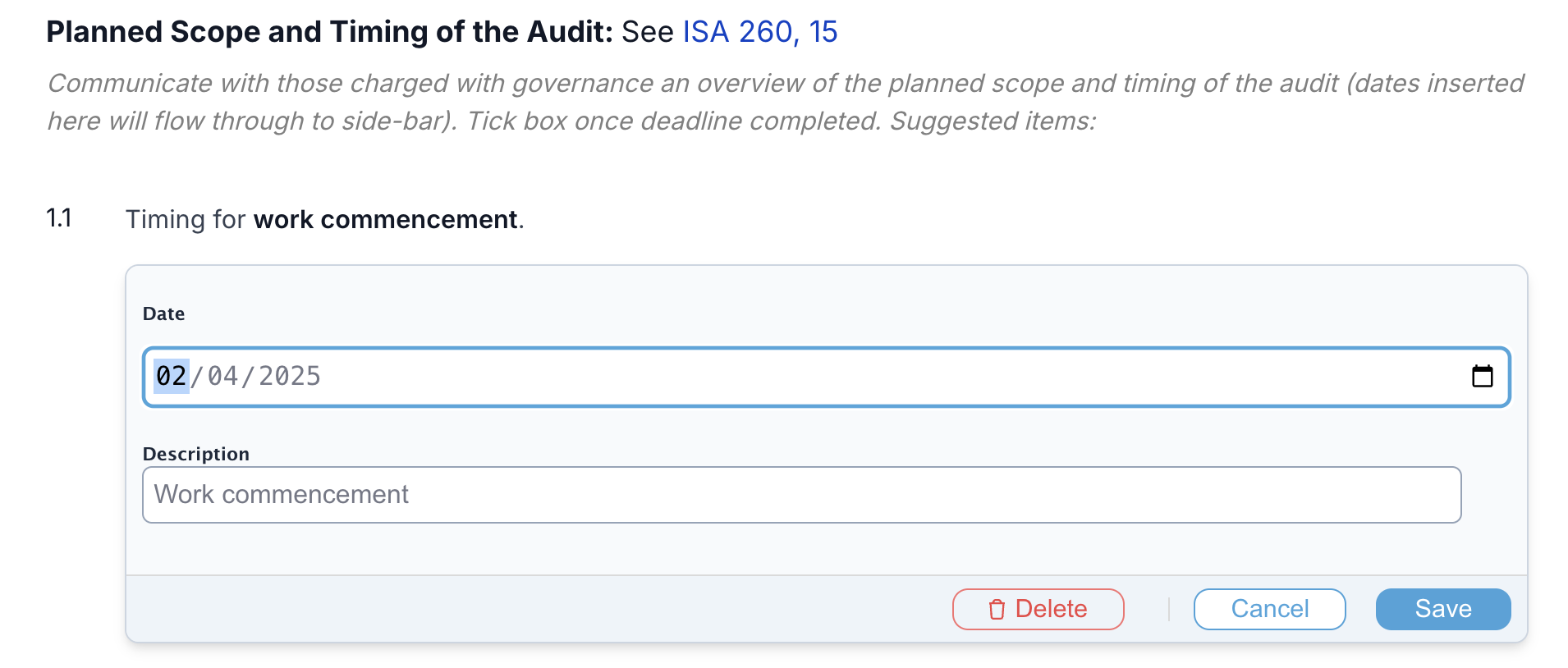Save the work commencement date
Image resolution: width=1568 pixels, height=668 pixels.
tap(1443, 609)
